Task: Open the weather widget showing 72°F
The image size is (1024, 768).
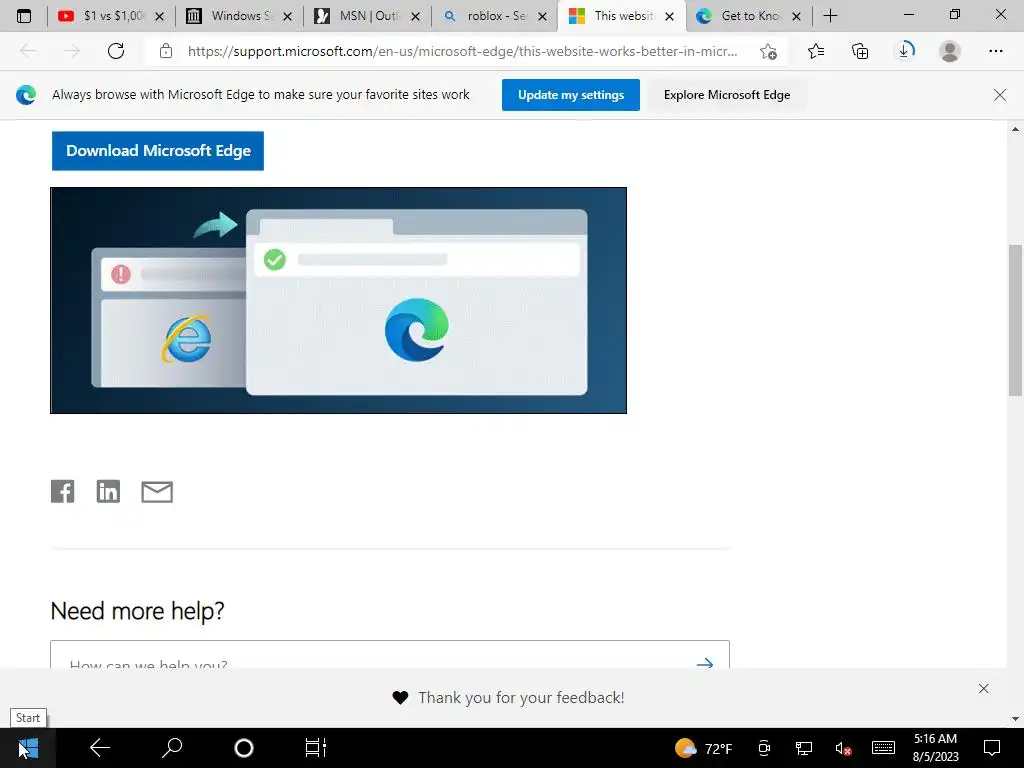Action: point(704,748)
